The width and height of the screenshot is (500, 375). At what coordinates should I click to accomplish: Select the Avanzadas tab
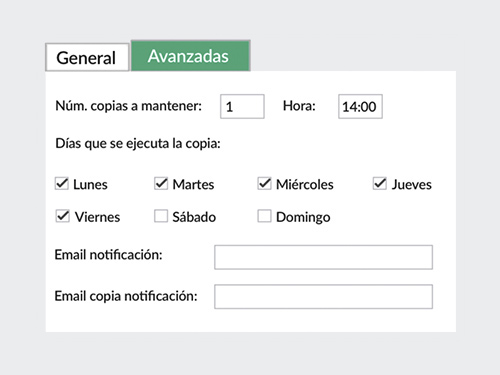(190, 56)
